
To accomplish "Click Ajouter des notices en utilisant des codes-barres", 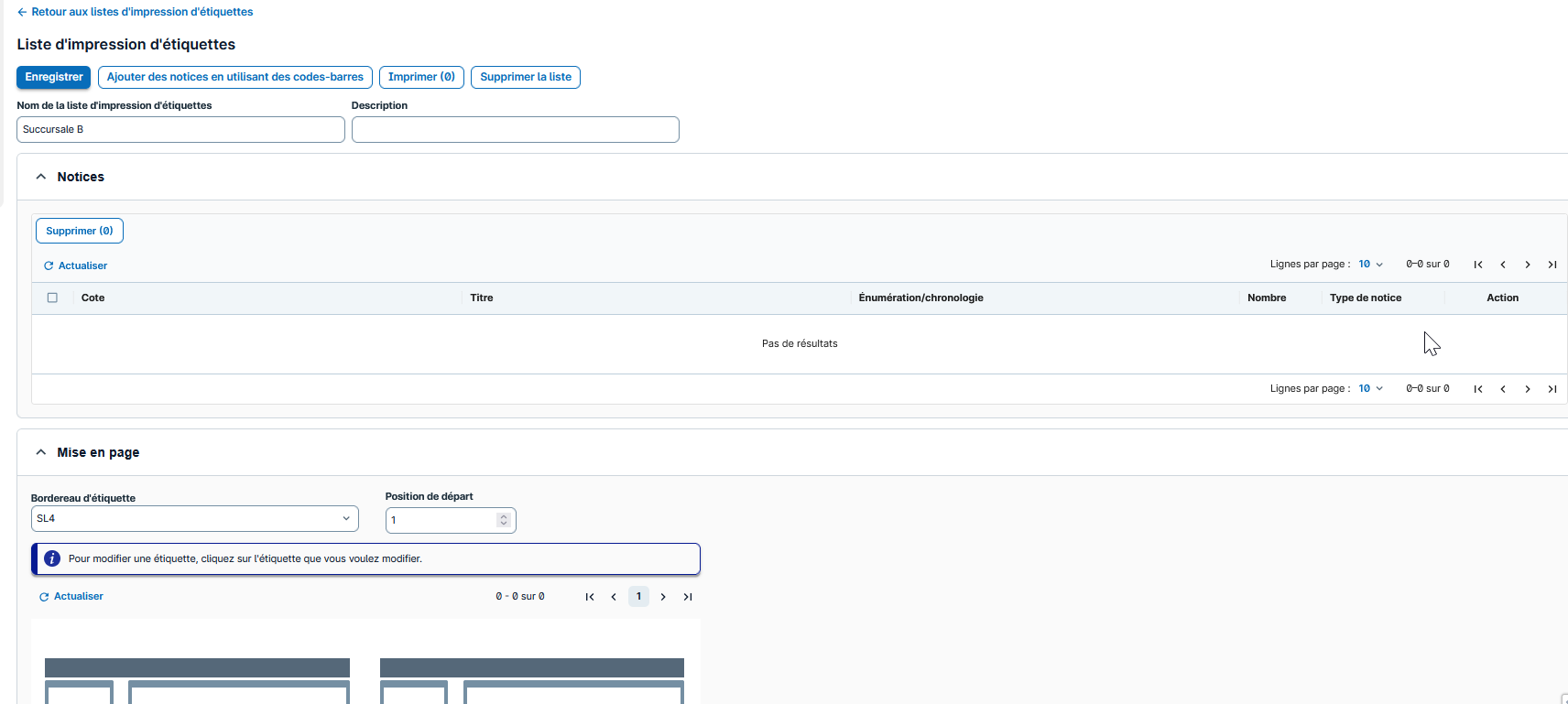I will pyautogui.click(x=234, y=77).
